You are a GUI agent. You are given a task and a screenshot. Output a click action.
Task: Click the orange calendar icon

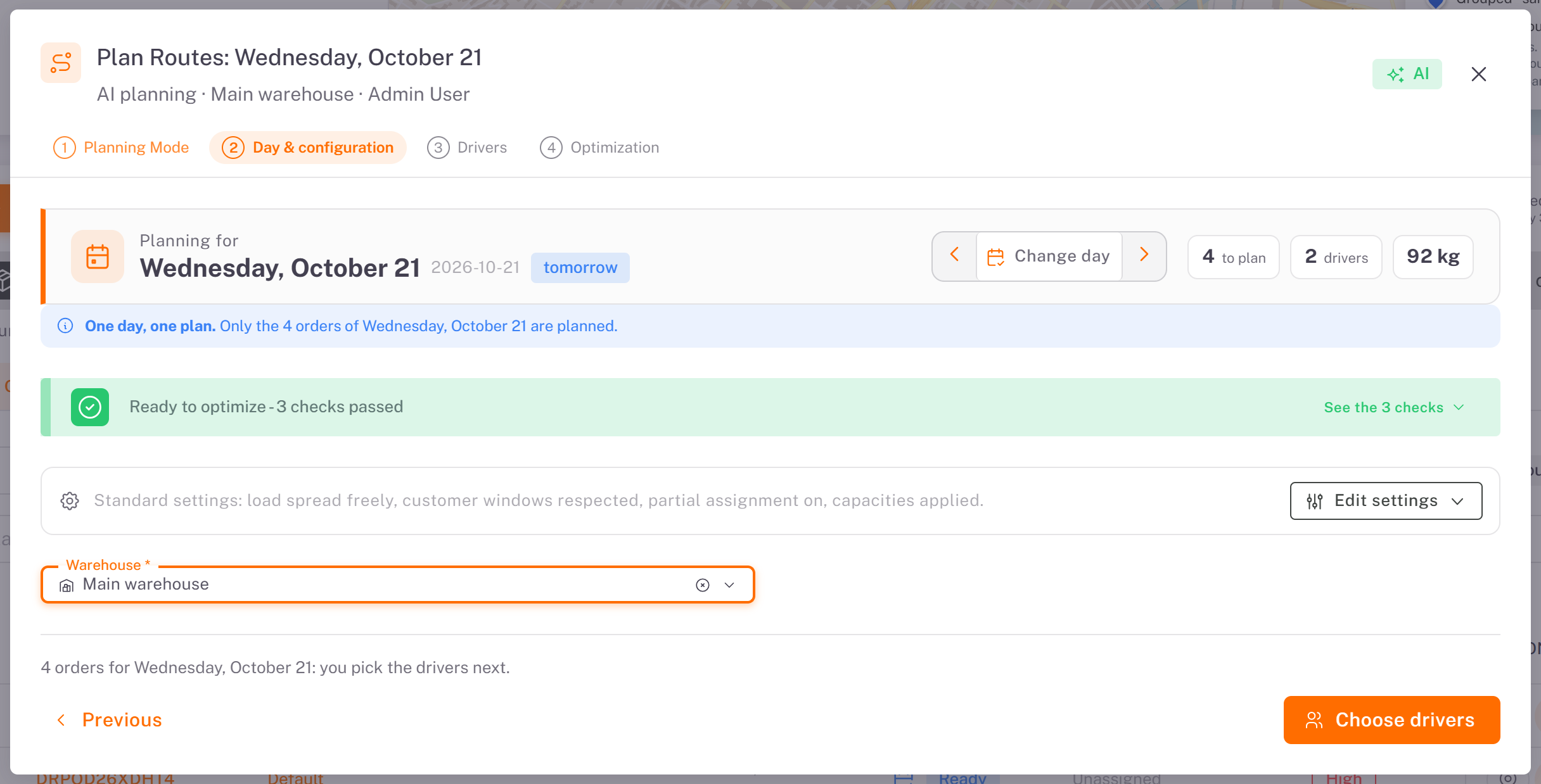[x=98, y=256]
